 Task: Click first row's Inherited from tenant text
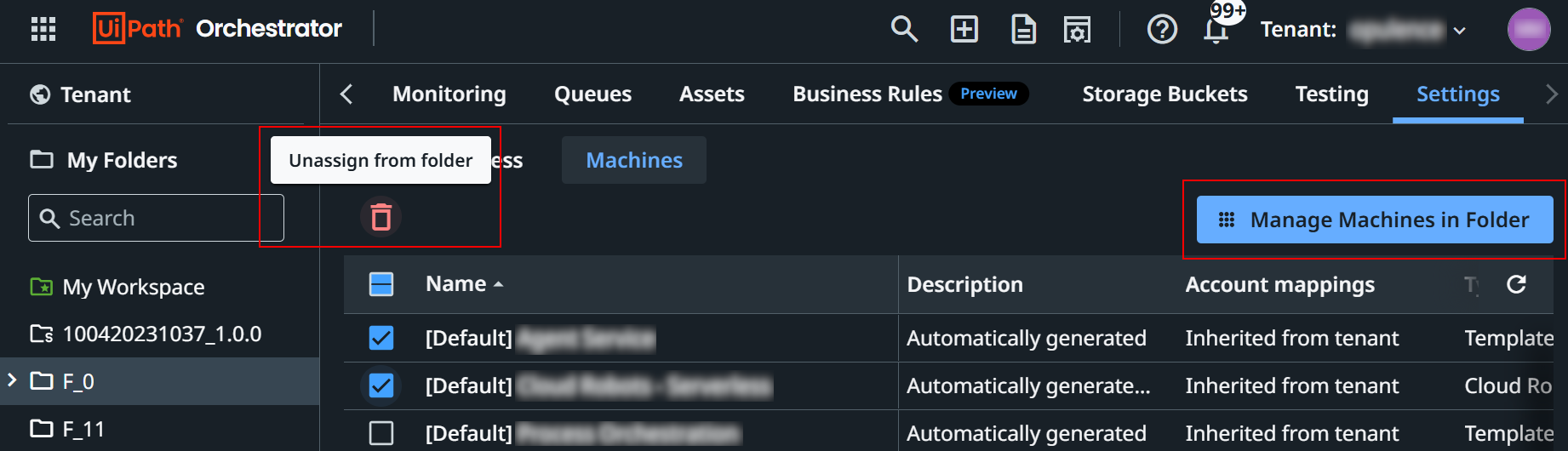[1291, 338]
